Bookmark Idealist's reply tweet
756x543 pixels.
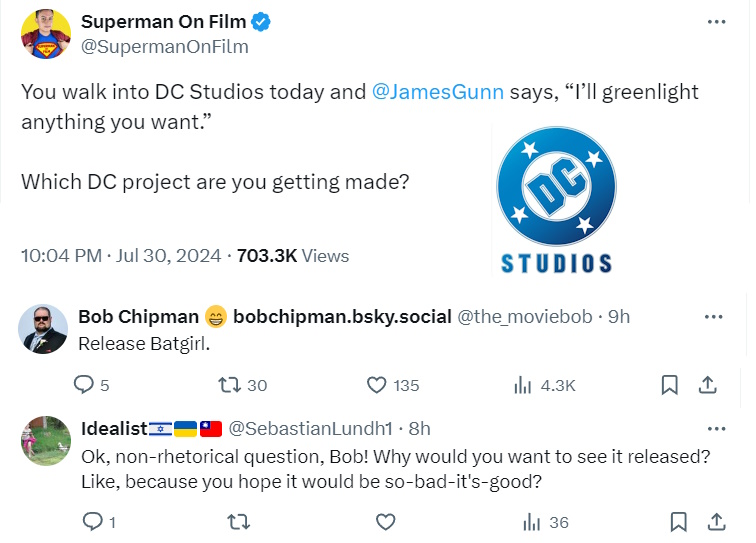(x=678, y=521)
